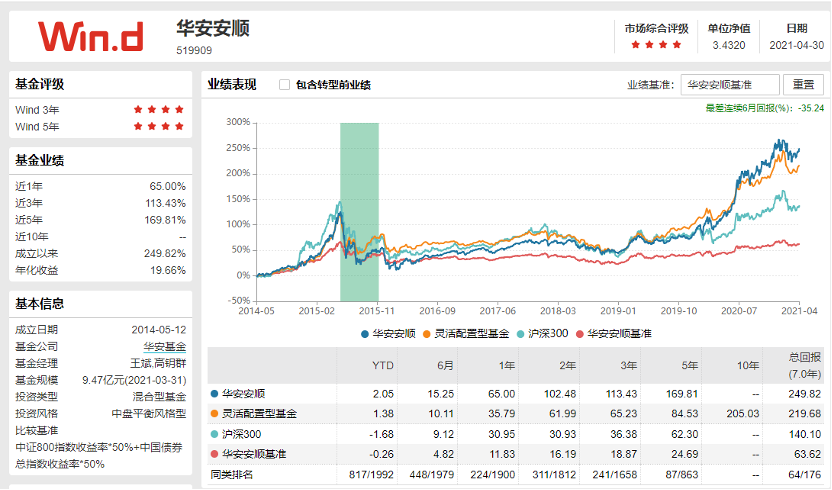Toggle 华安安顺 legend dot in chart
Viewport: 832px width, 490px height.
[x=365, y=334]
